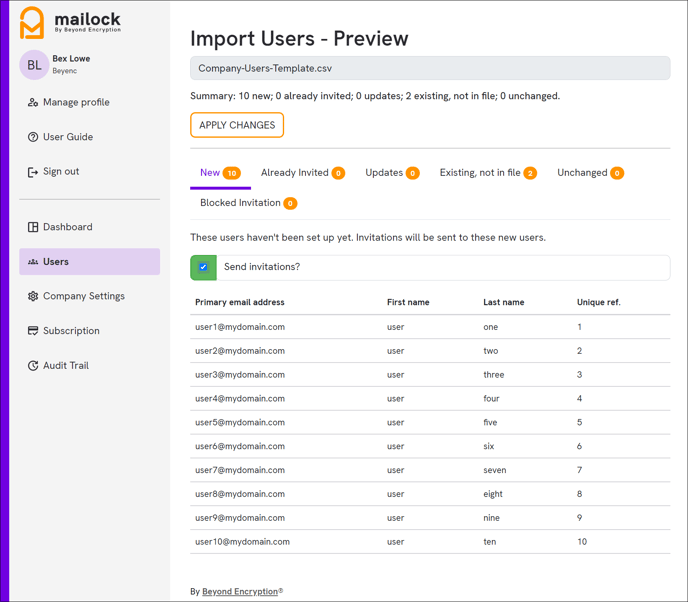Click the Sign out menu item
Image resolution: width=688 pixels, height=602 pixels.
[x=90, y=172]
